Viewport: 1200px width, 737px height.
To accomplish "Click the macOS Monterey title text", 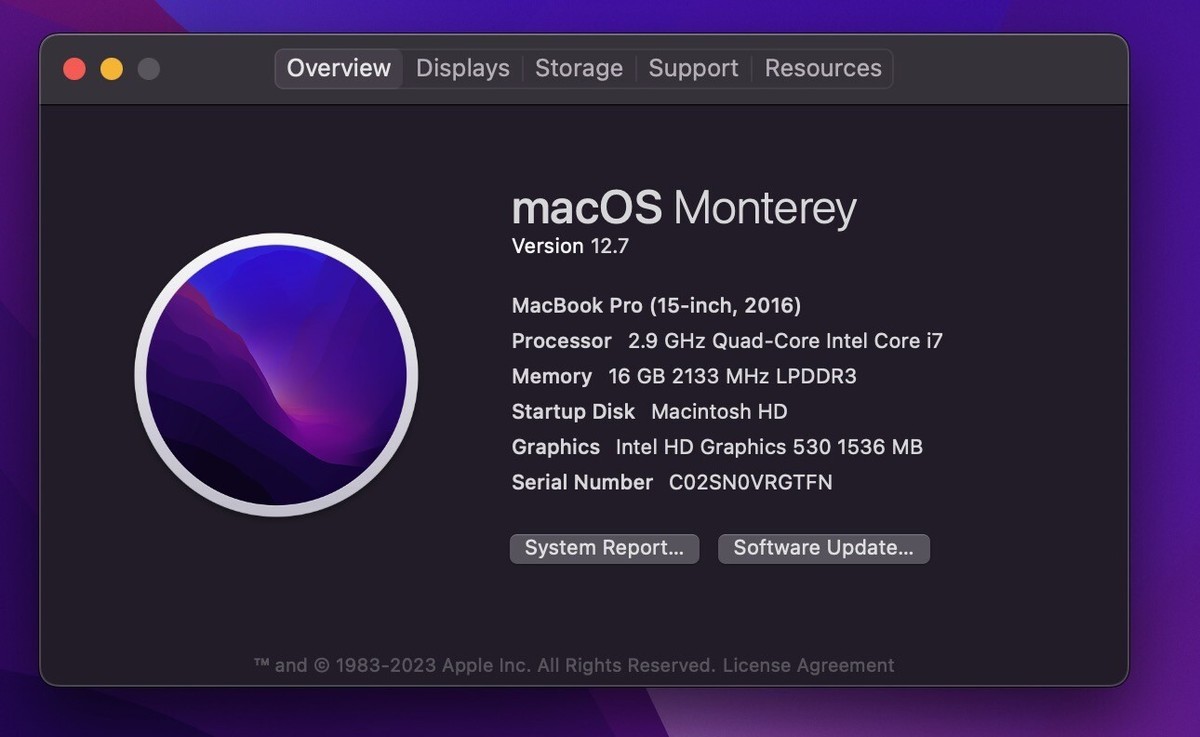I will coord(684,207).
